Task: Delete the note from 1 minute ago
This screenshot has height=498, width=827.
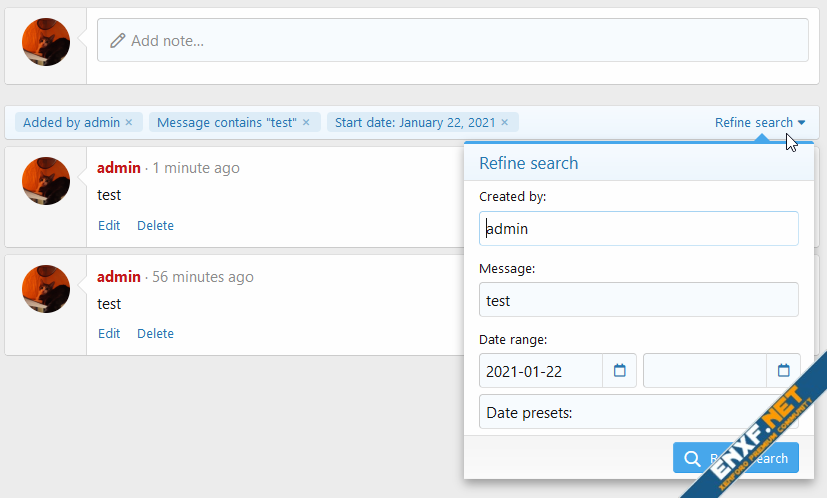Action: coord(155,226)
